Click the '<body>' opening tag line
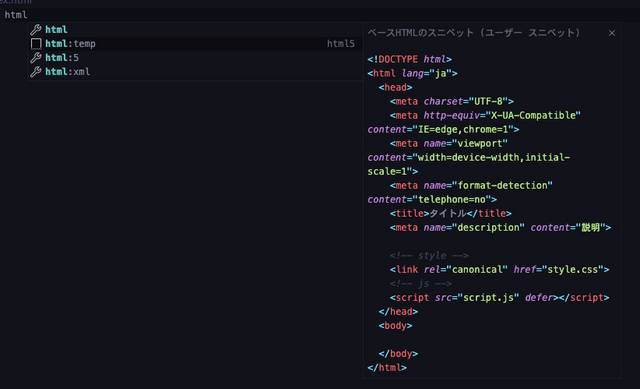Viewport: 640px width, 389px height. click(395, 326)
